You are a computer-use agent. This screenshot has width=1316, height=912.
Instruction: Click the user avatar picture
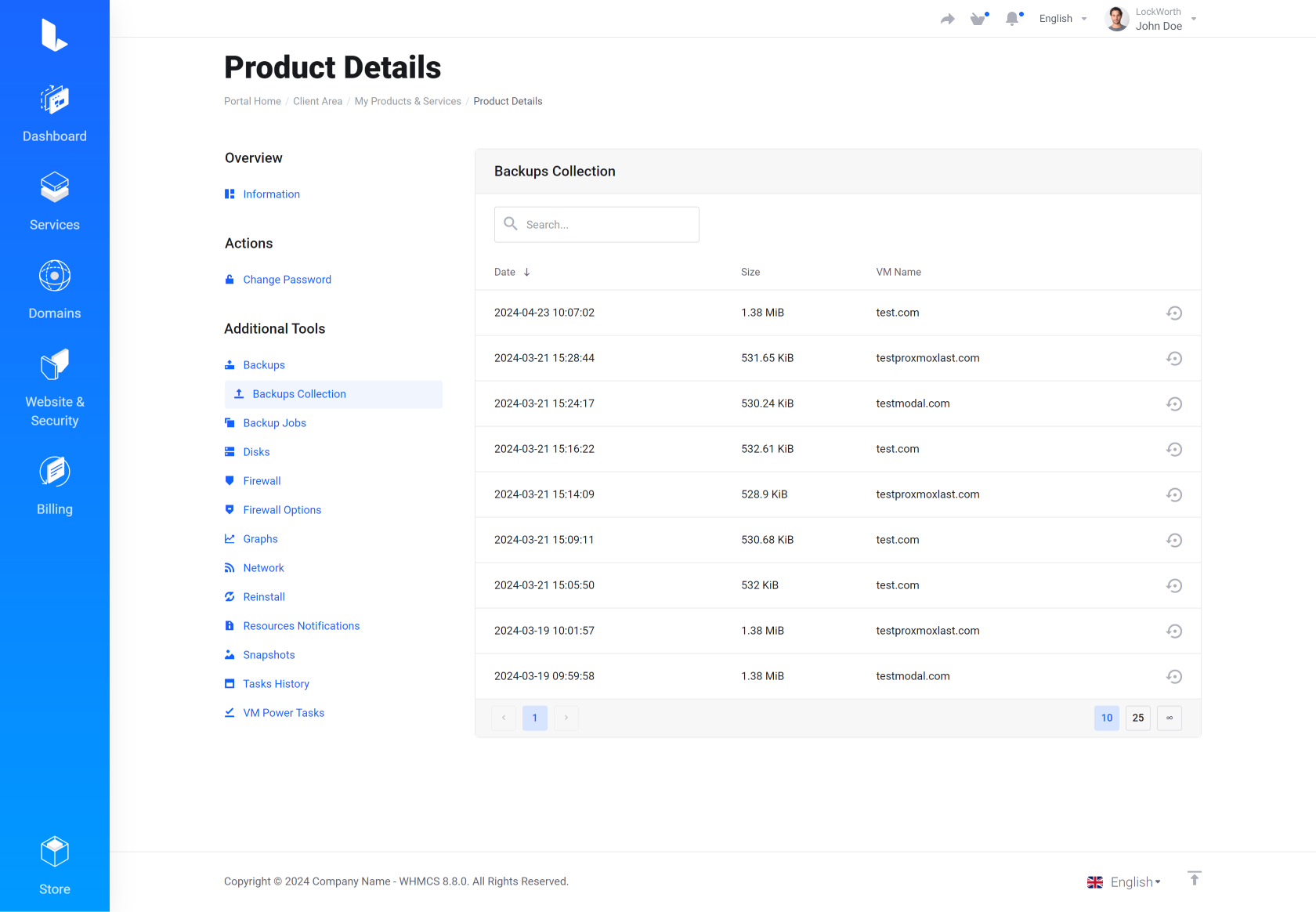click(x=1117, y=19)
